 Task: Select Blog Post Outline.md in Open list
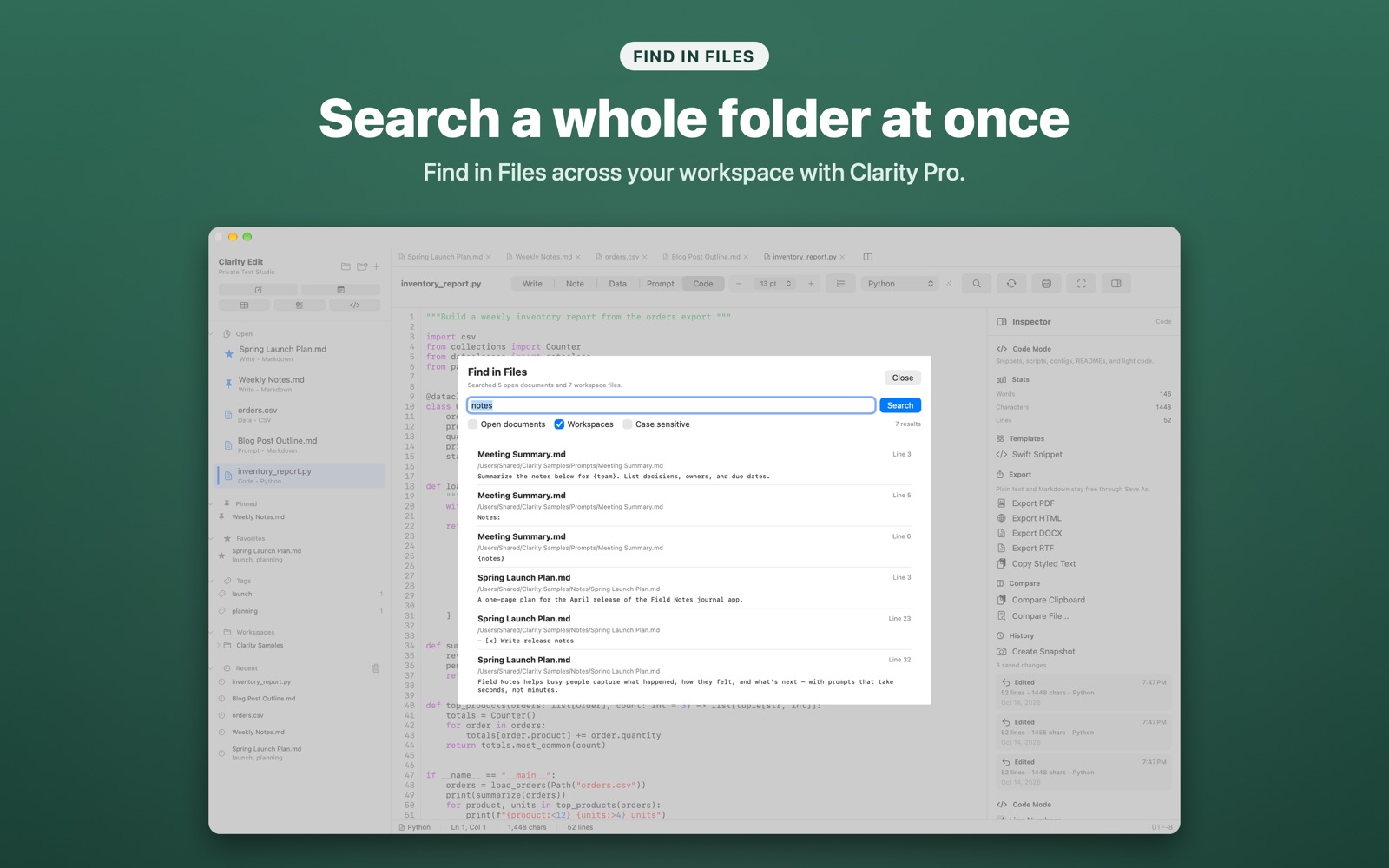click(300, 445)
